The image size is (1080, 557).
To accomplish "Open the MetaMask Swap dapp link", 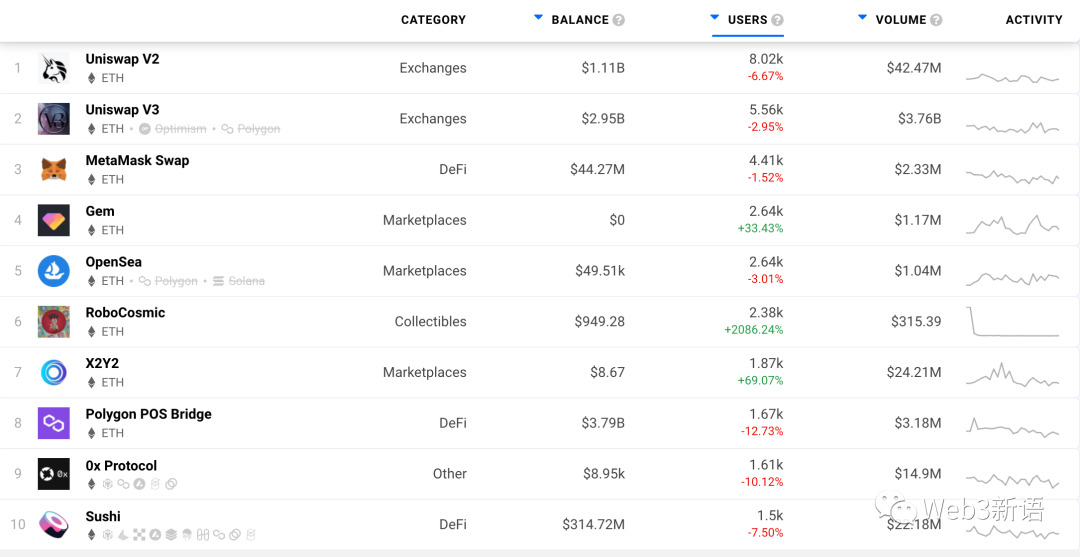I will 137,160.
